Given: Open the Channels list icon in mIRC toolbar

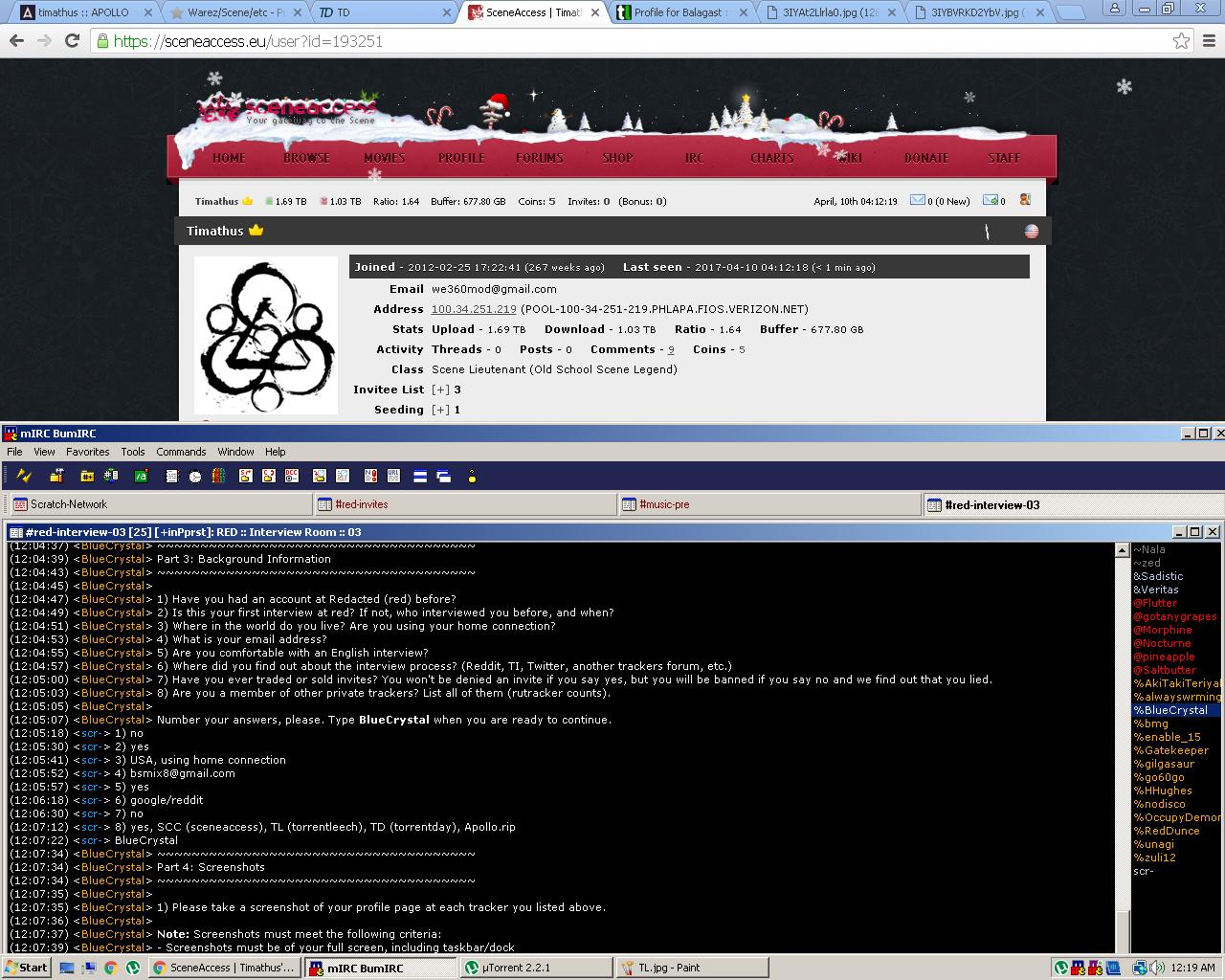Looking at the screenshot, I should click(x=111, y=476).
